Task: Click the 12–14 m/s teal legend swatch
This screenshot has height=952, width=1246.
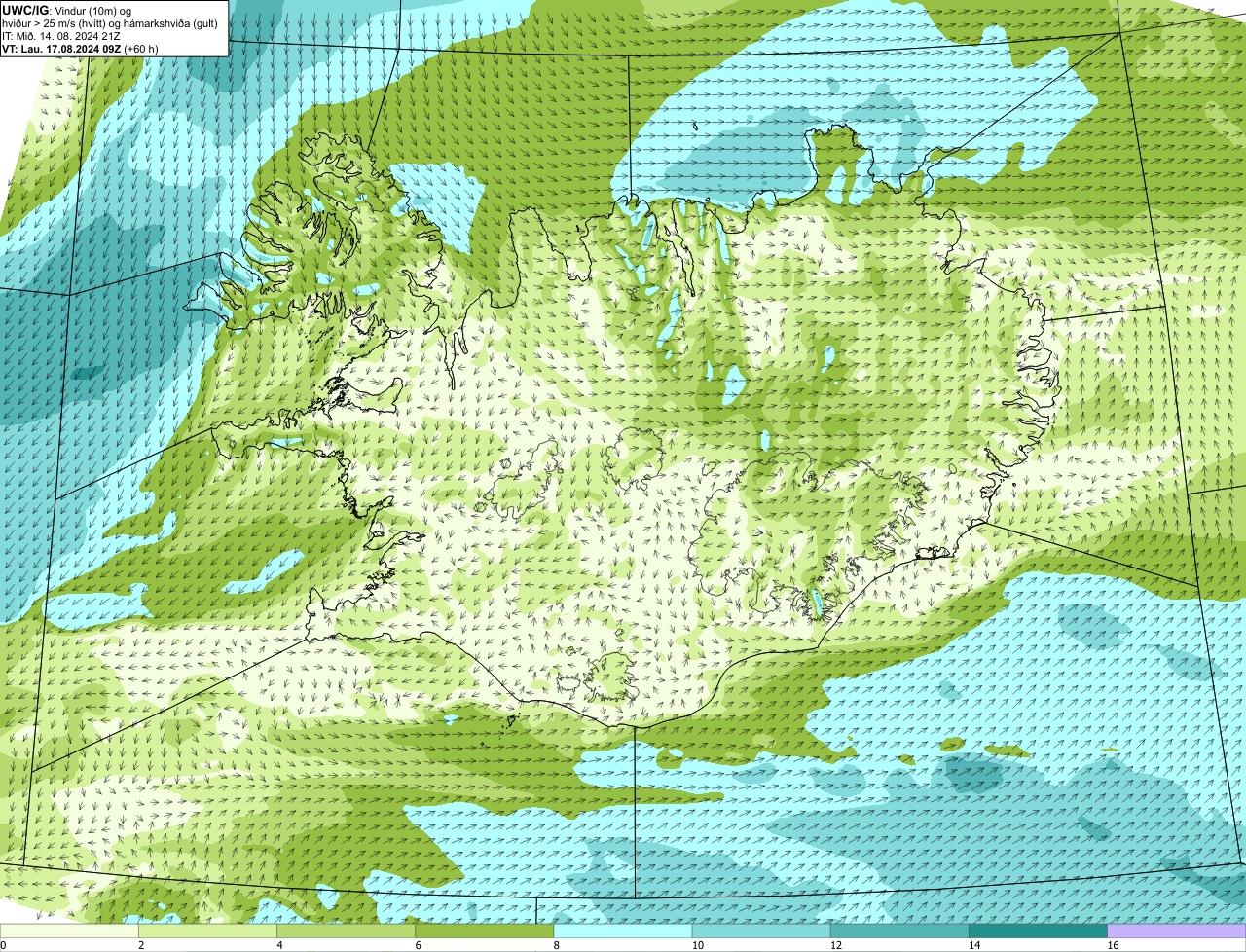Action: coord(899,932)
